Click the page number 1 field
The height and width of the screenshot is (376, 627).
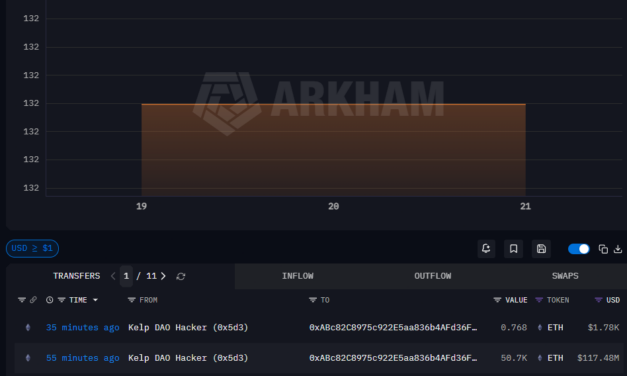point(126,276)
